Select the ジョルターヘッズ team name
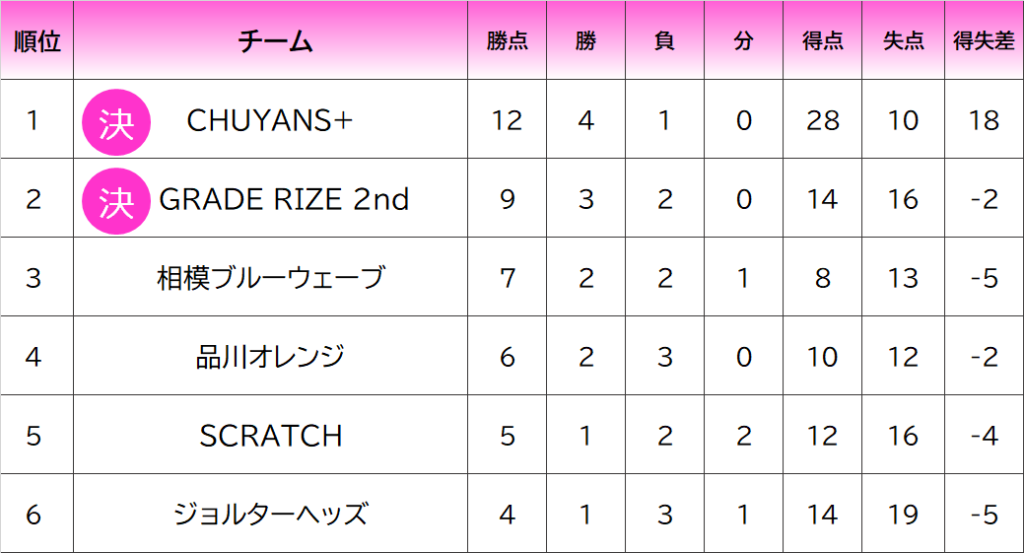 pyautogui.click(x=271, y=514)
